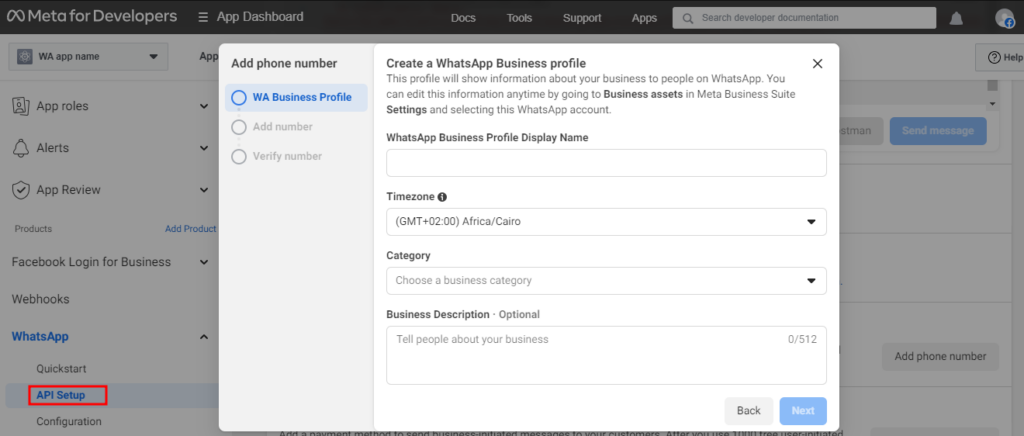Click the Meta for Developers logo

coord(92,17)
